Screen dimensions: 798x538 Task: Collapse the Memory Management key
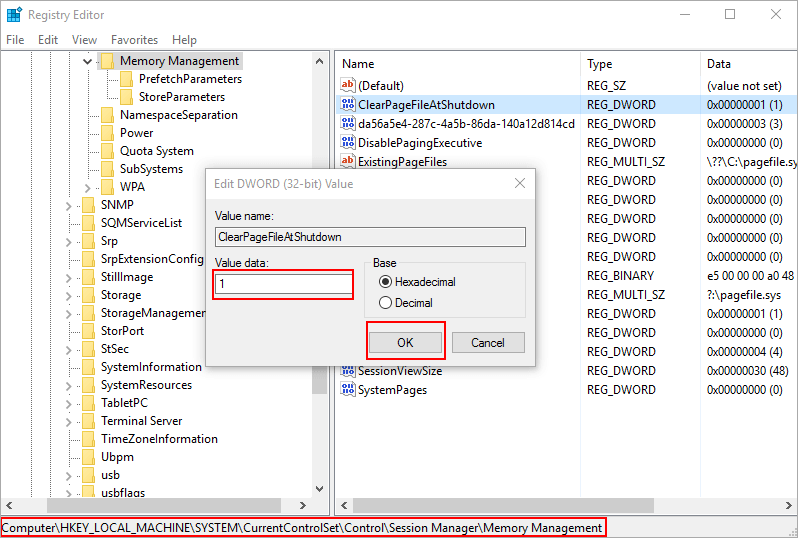pyautogui.click(x=88, y=62)
